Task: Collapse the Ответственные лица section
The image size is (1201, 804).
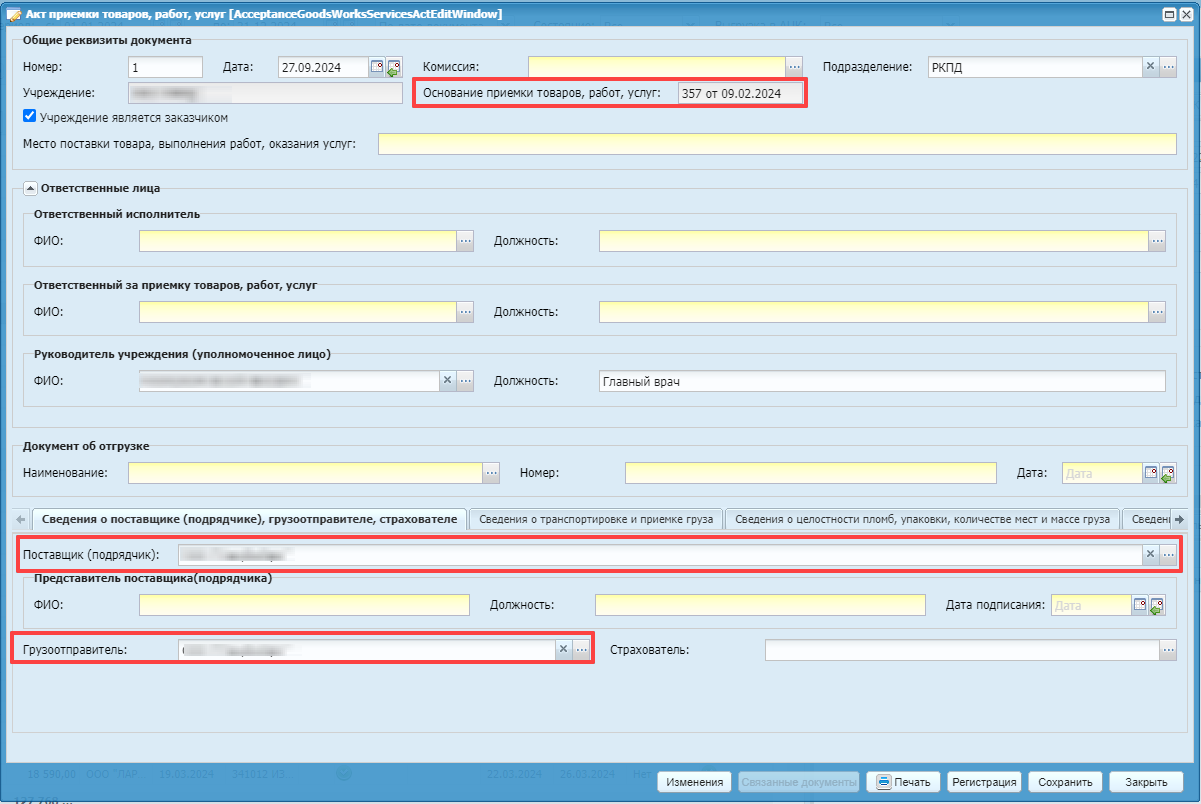Action: (30, 187)
